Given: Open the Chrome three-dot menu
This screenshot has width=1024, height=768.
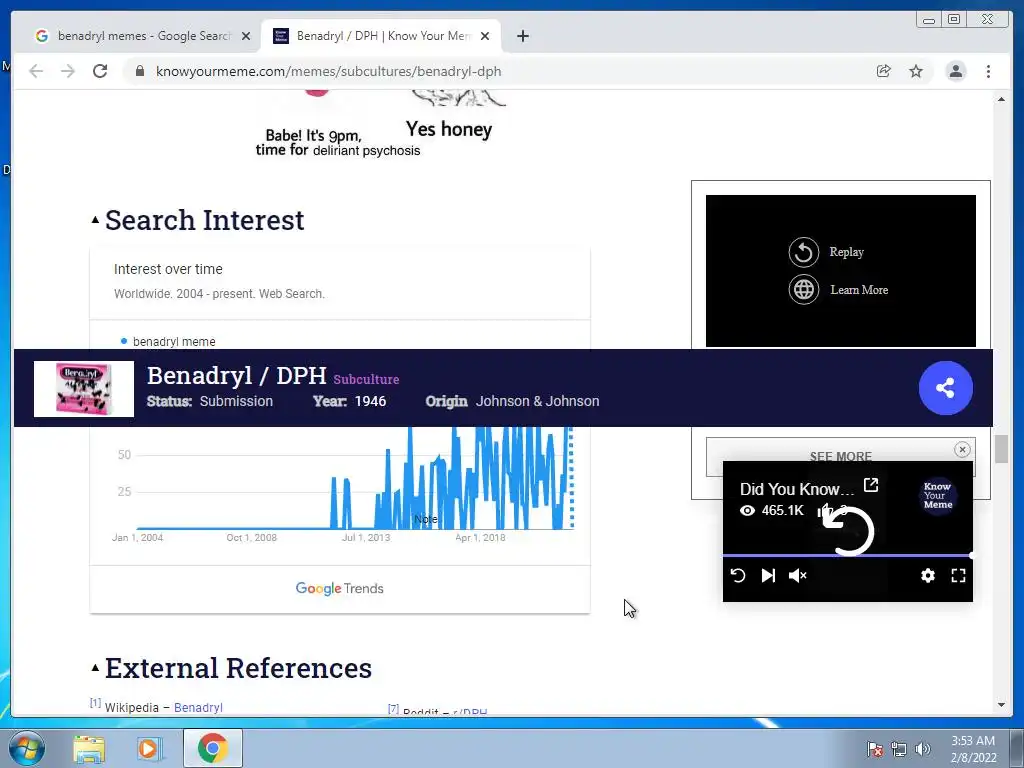Looking at the screenshot, I should click(988, 71).
